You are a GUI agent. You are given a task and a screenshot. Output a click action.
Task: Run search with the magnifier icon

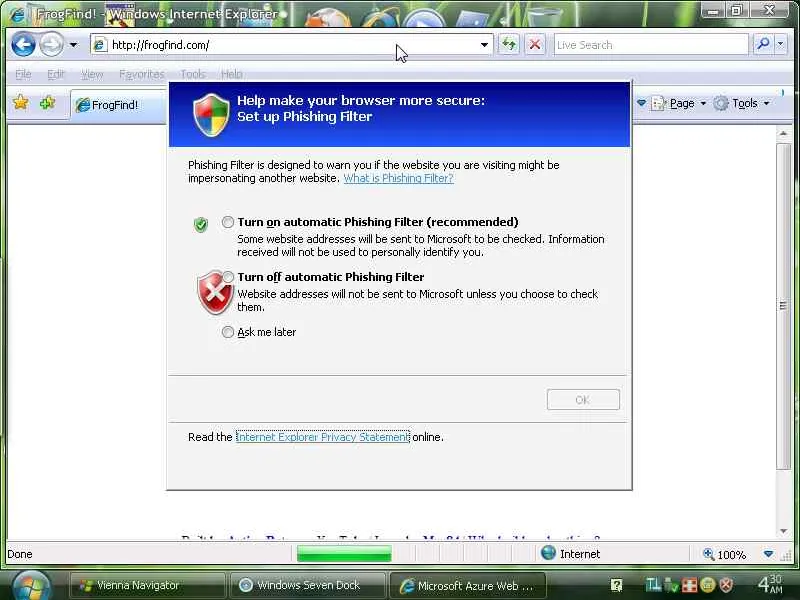tap(763, 44)
